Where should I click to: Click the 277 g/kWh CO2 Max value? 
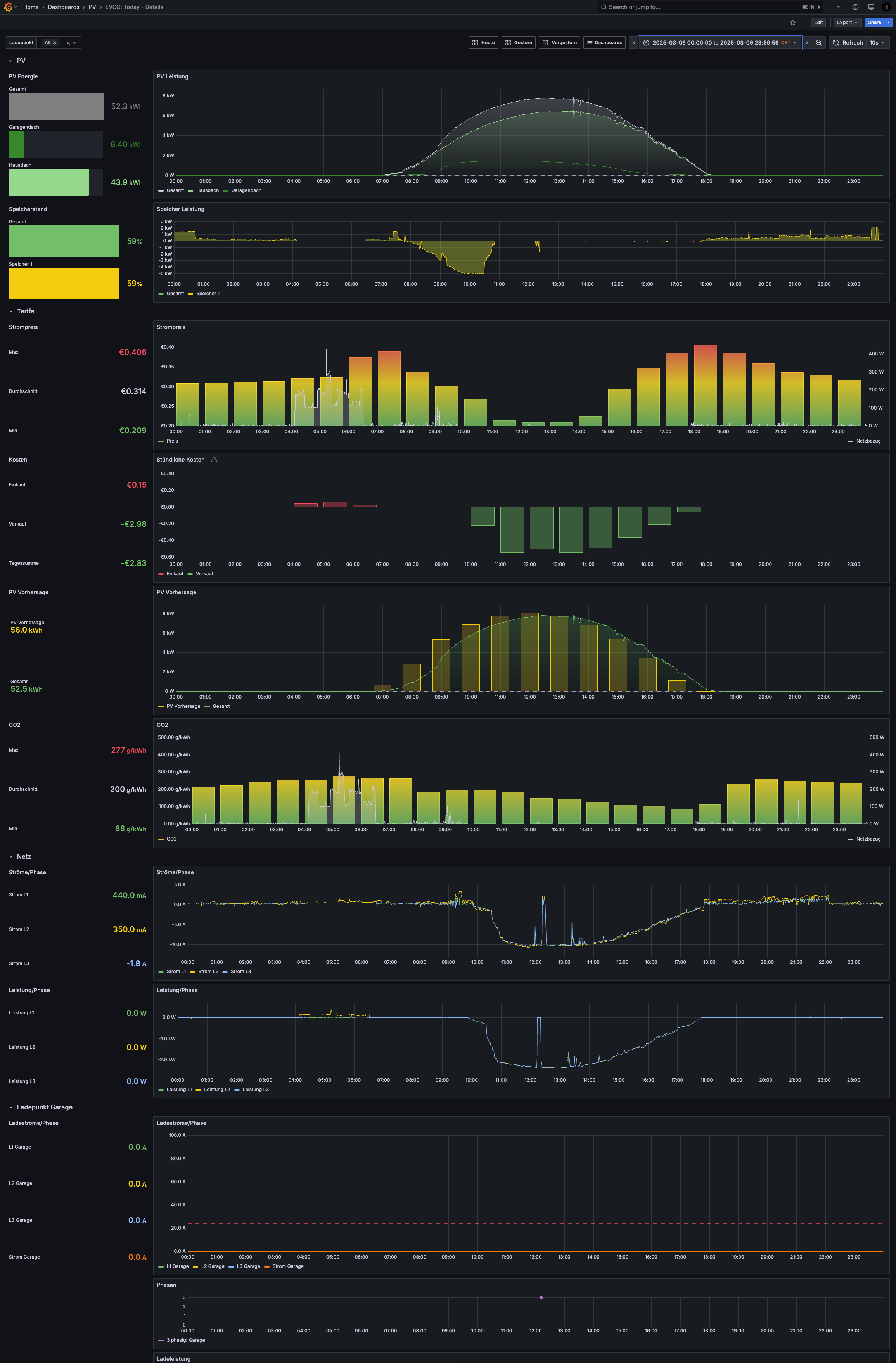click(129, 751)
